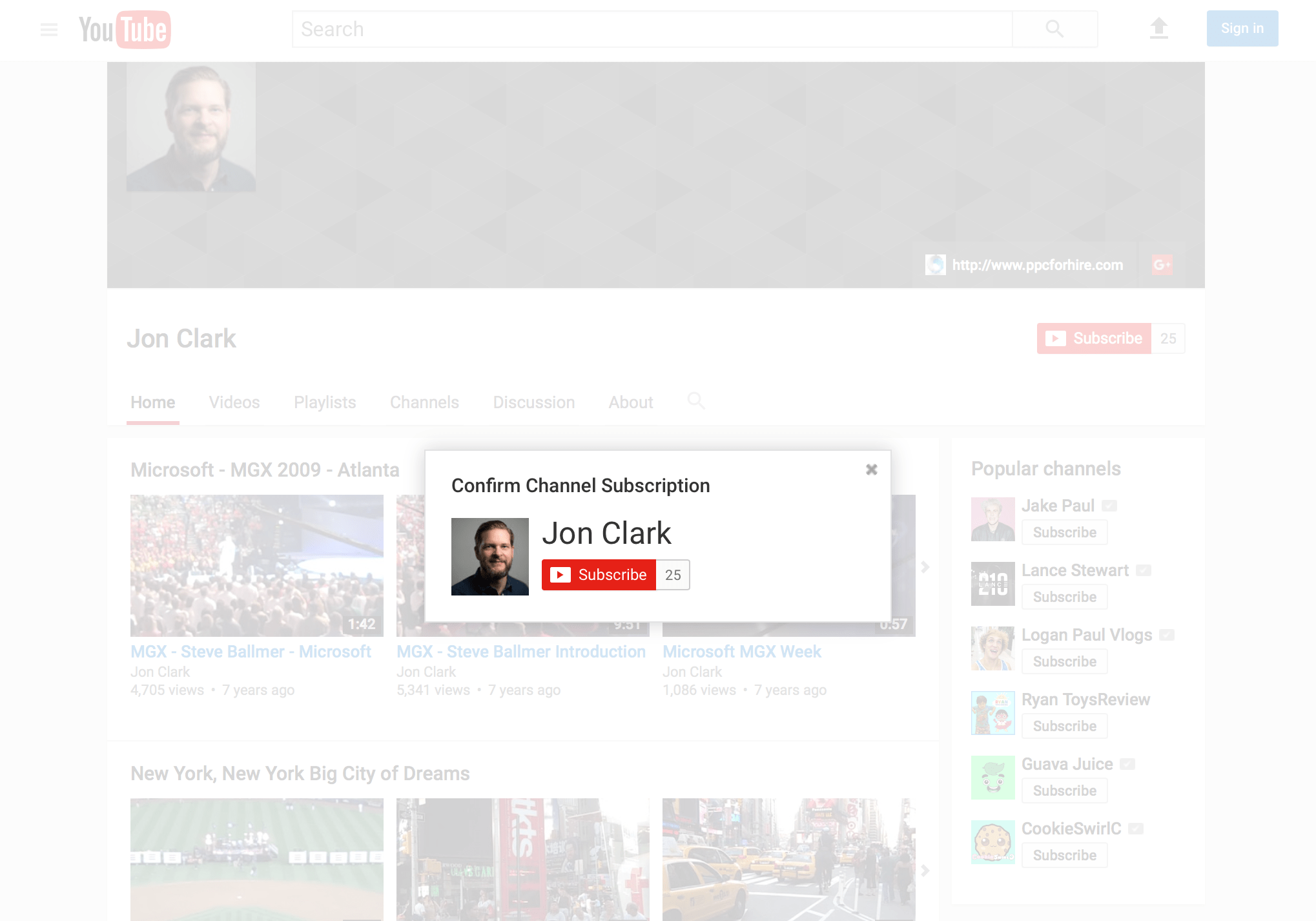The width and height of the screenshot is (1316, 921).
Task: Show next videos in New York shelf
Action: point(925,871)
